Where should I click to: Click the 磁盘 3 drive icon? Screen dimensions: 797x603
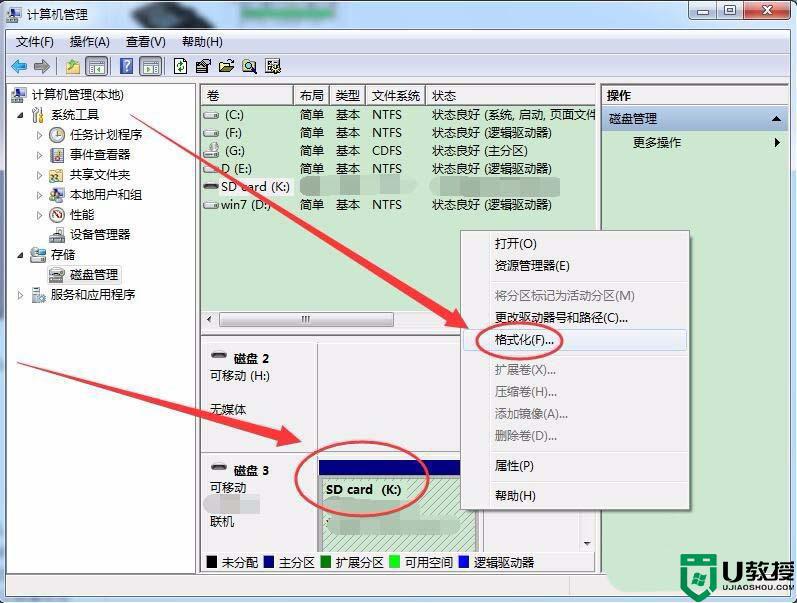[x=219, y=466]
